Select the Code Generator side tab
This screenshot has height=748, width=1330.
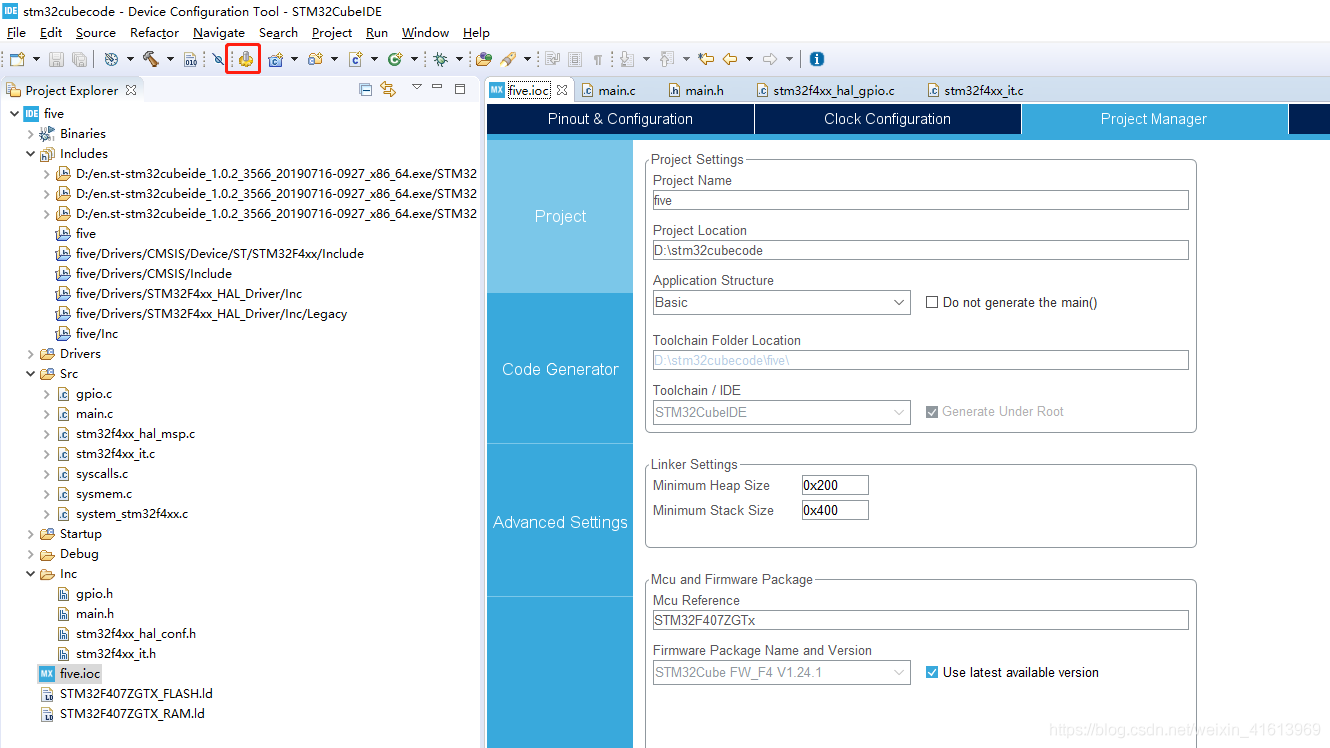[560, 369]
